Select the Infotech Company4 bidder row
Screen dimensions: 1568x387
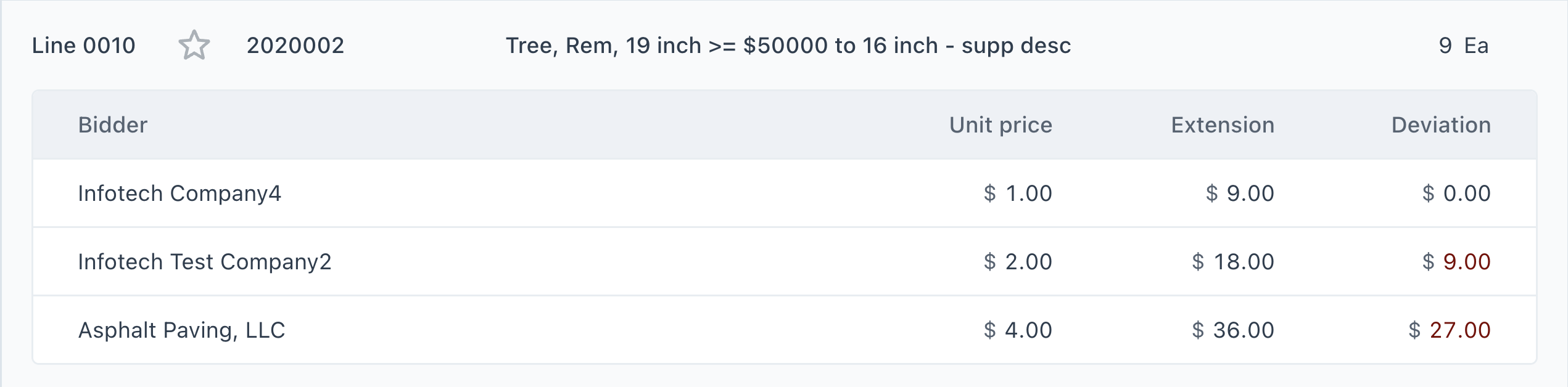tap(179, 193)
